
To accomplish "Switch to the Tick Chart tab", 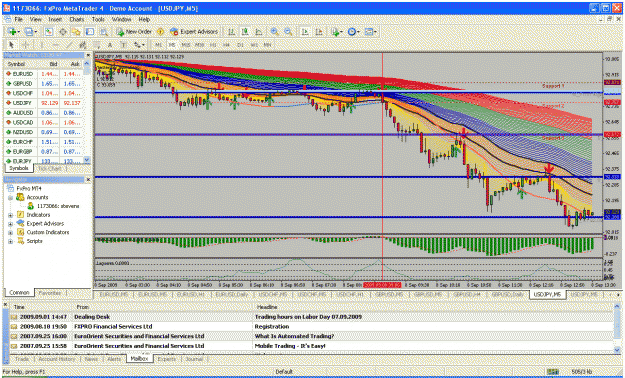I will click(49, 169).
